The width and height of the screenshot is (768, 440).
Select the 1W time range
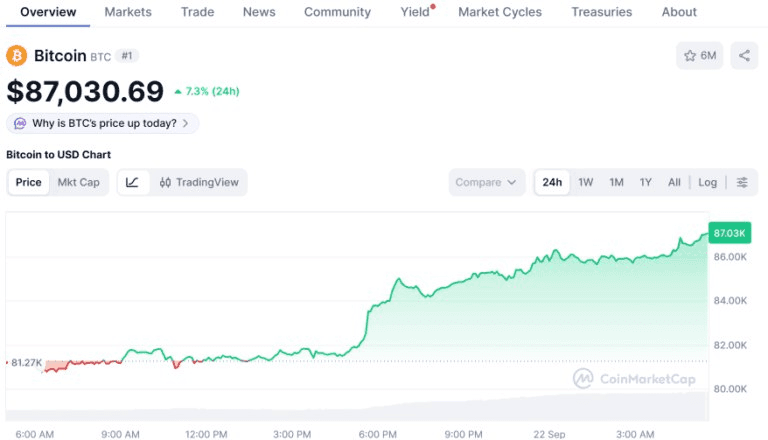point(585,182)
